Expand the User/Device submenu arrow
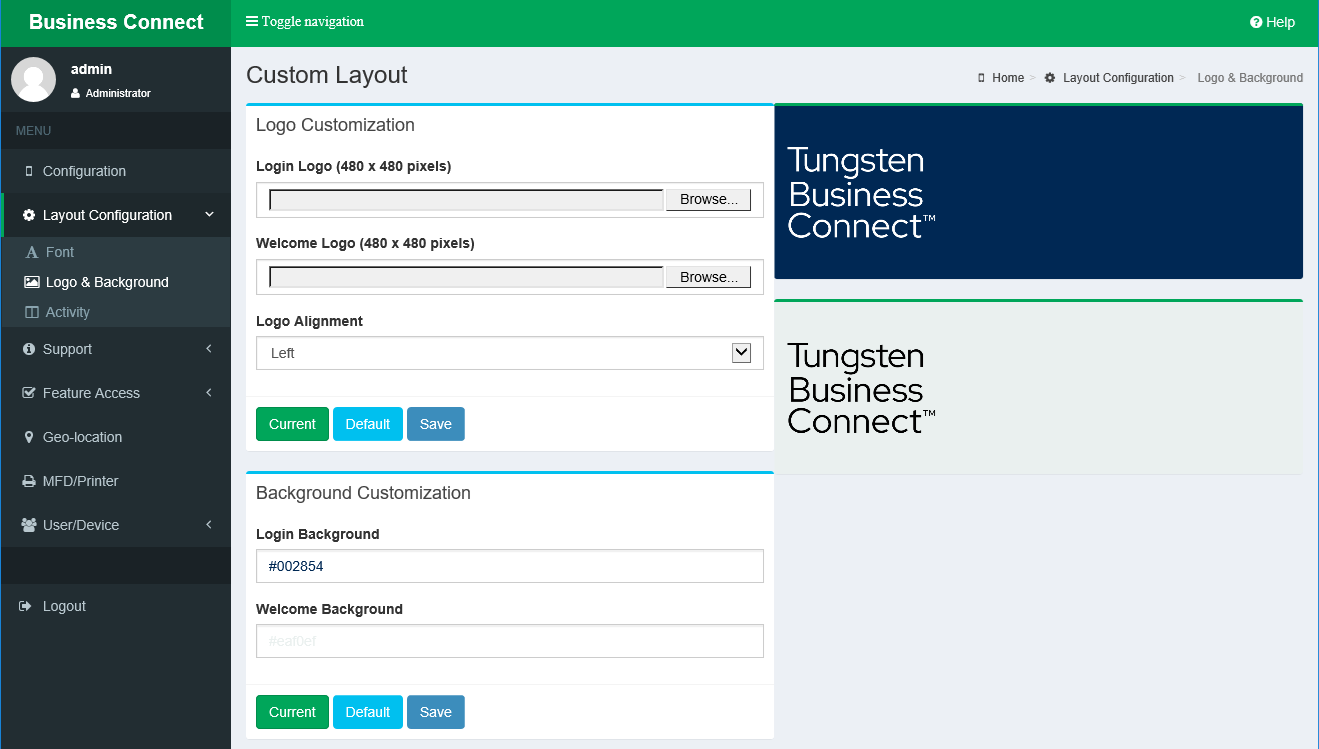The image size is (1319, 749). coord(209,525)
